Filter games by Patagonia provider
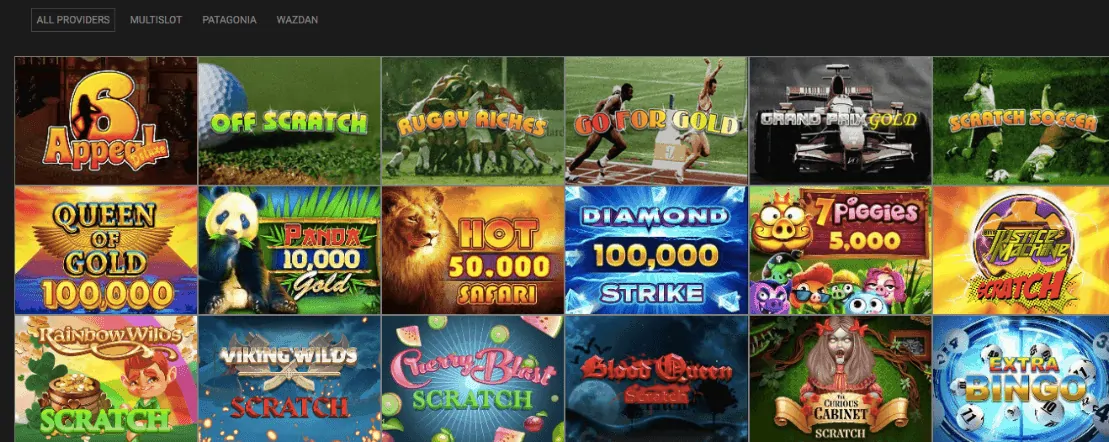Screen dimensions: 1109x442 pyautogui.click(x=229, y=20)
